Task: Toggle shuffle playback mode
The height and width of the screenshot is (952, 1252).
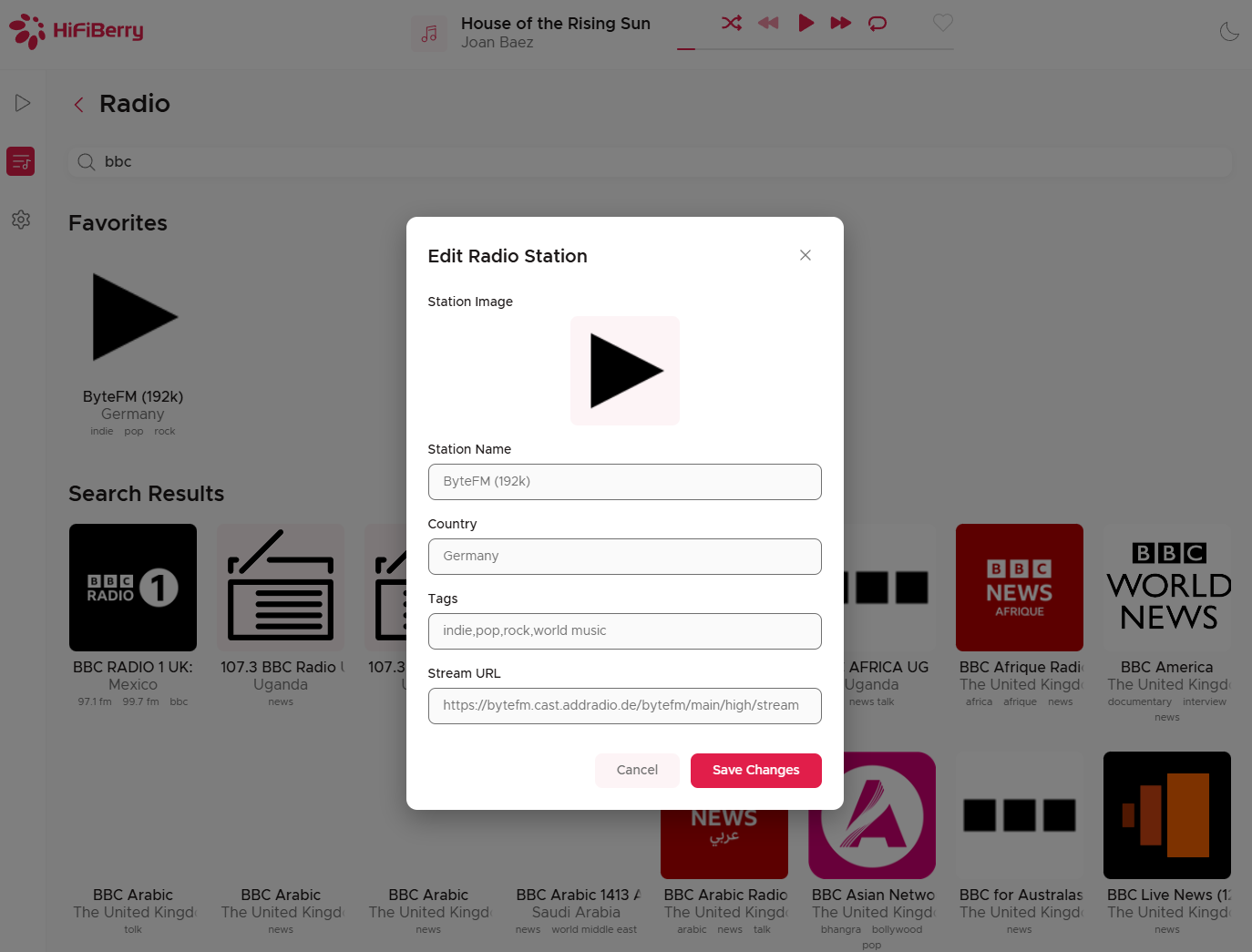Action: click(x=732, y=23)
